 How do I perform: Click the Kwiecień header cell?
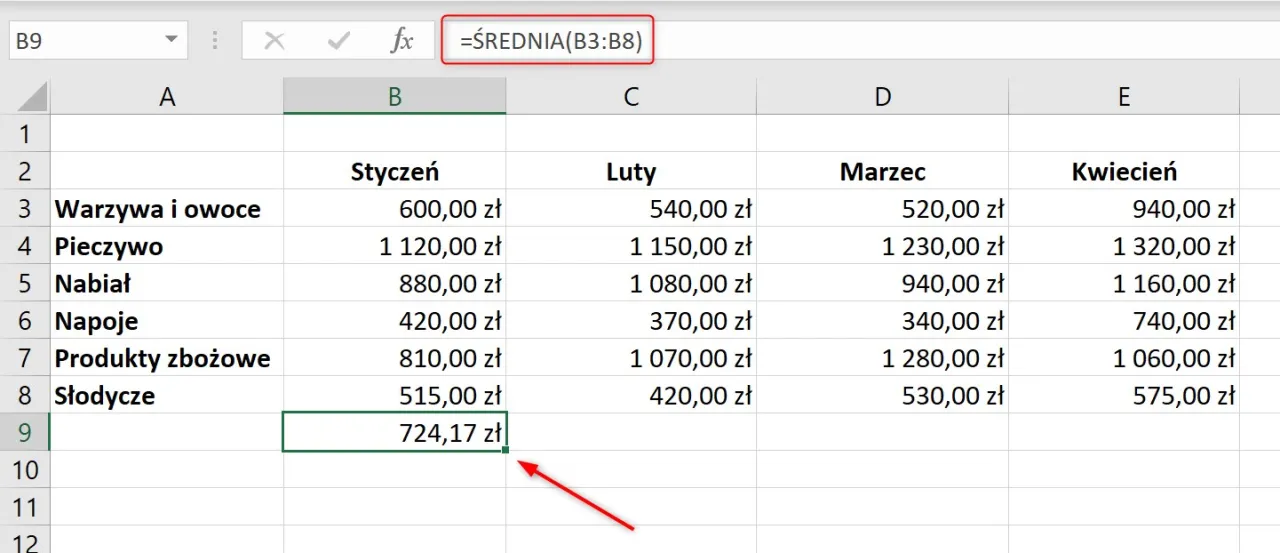(x=1124, y=171)
